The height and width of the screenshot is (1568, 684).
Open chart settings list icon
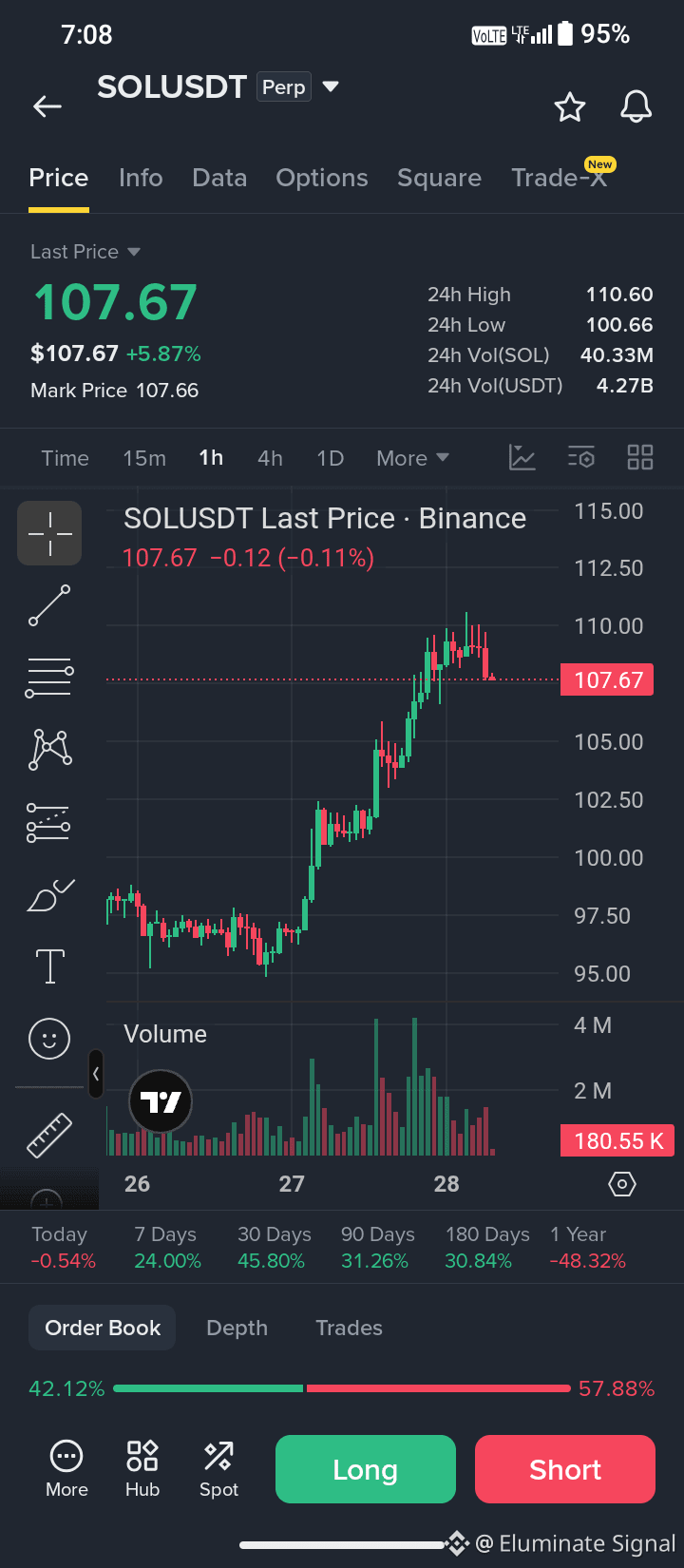[581, 458]
